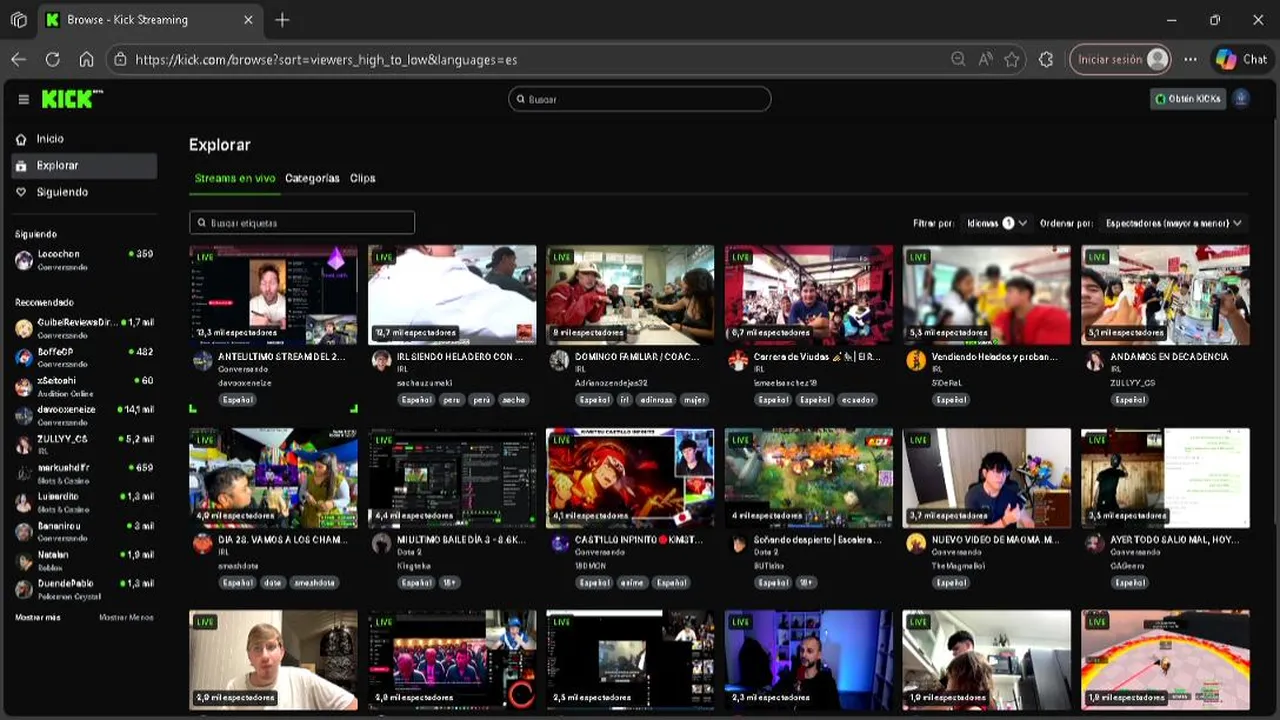Open stream thumbnail with 8,7 mil espectadores
This screenshot has width=1280, height=720.
click(x=808, y=295)
